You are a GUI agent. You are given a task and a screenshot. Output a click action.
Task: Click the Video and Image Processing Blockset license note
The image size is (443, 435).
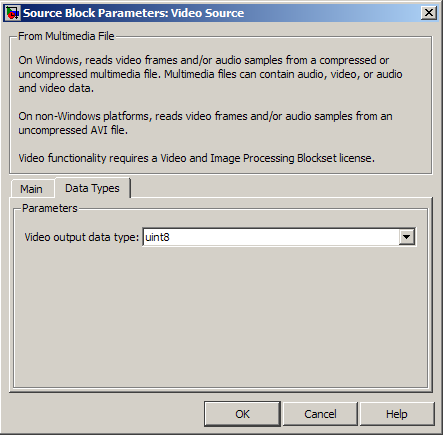[196, 158]
